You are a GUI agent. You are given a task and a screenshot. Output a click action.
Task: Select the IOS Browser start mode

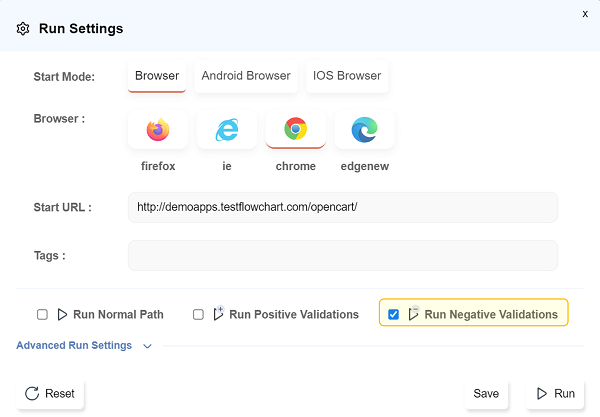(345, 76)
